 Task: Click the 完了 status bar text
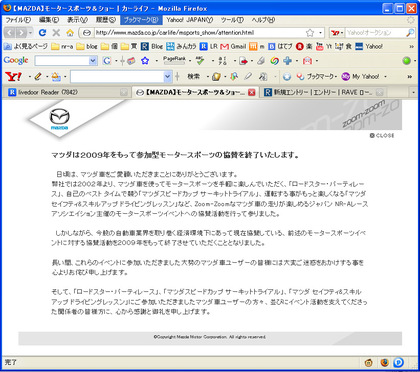(10, 362)
